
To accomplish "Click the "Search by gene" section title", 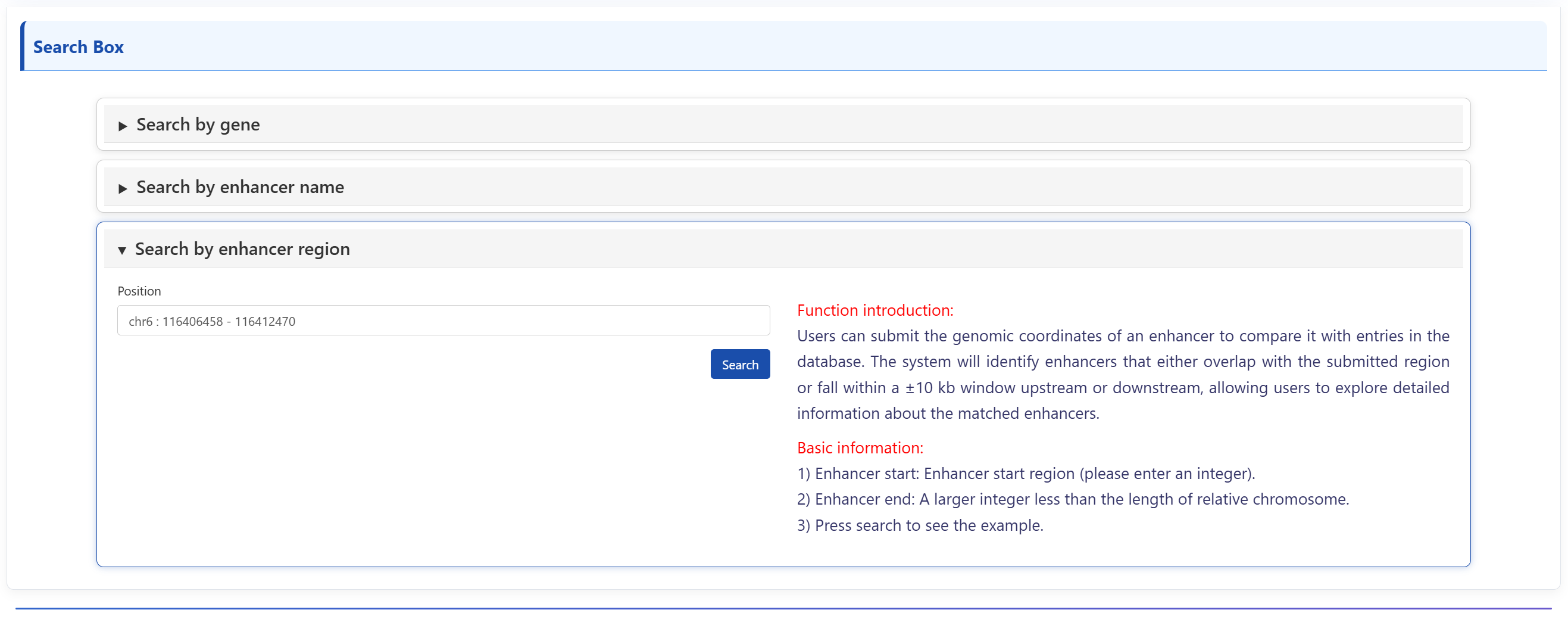I will 198,125.
